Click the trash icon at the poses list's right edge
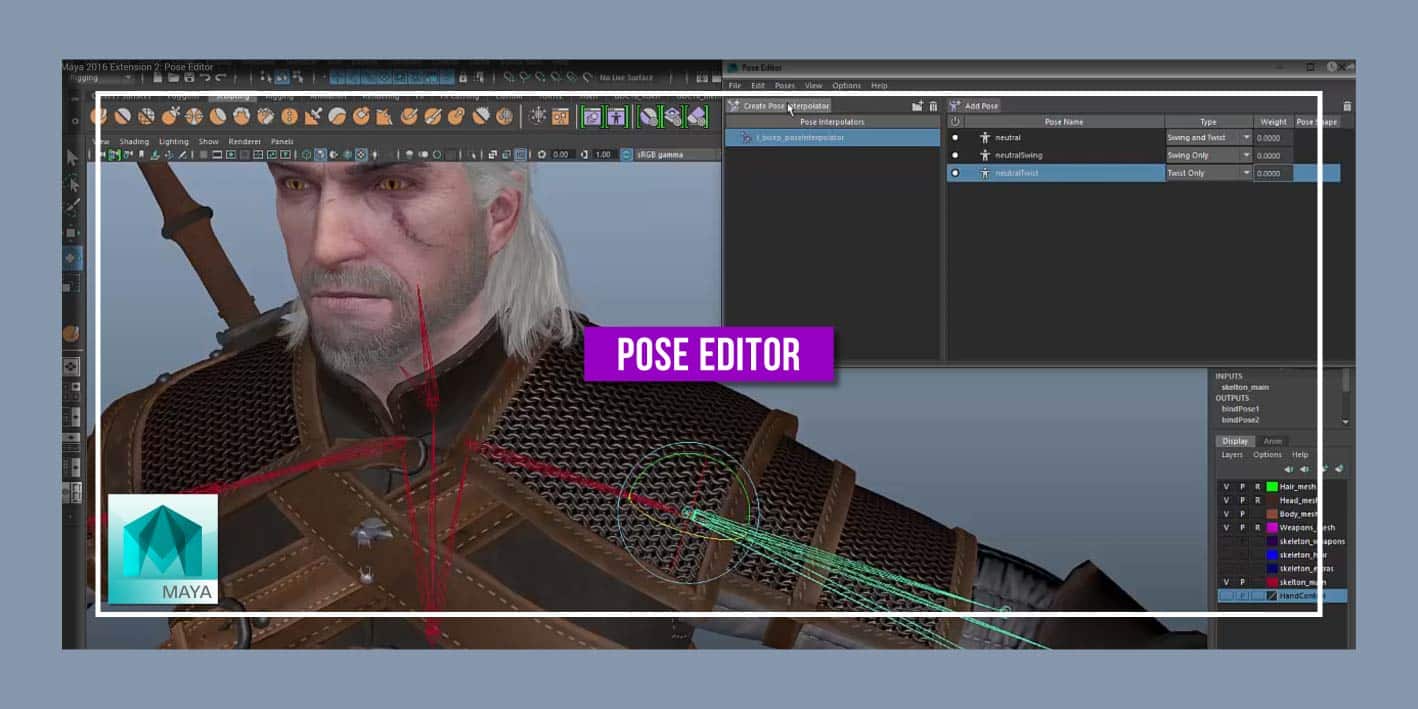The image size is (1418, 709). point(1346,106)
